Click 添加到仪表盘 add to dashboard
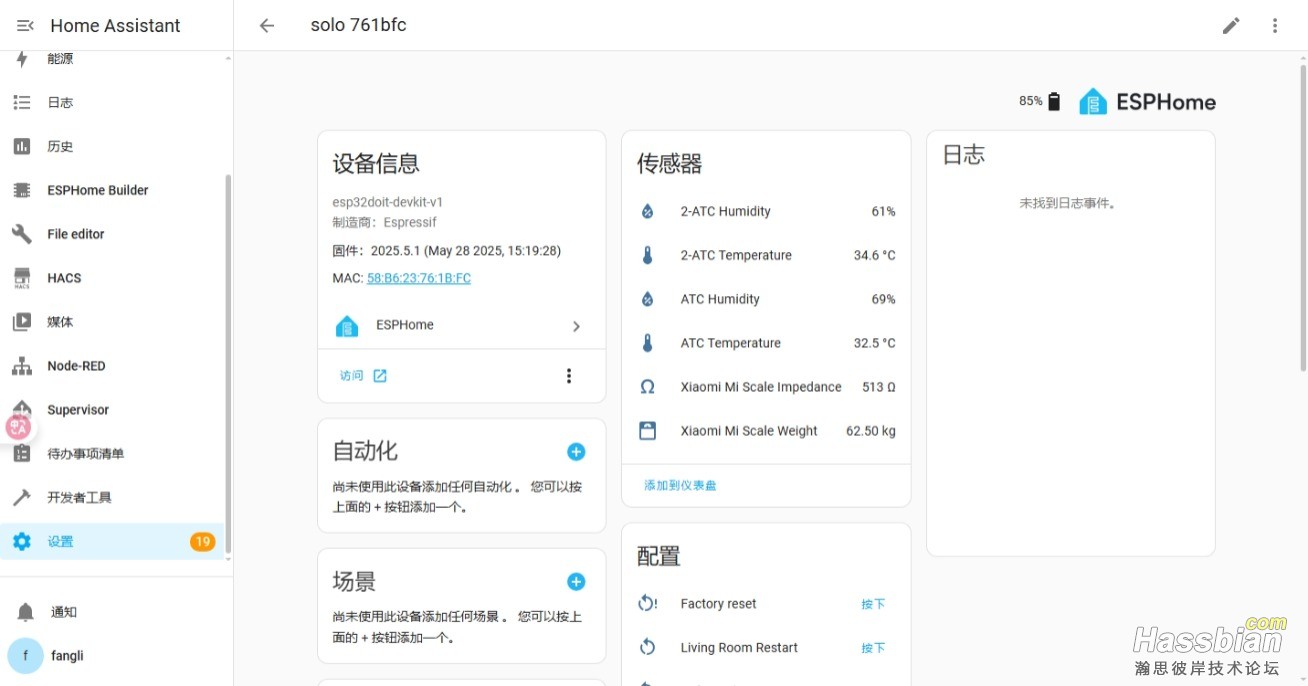This screenshot has height=686, width=1308. 680,486
